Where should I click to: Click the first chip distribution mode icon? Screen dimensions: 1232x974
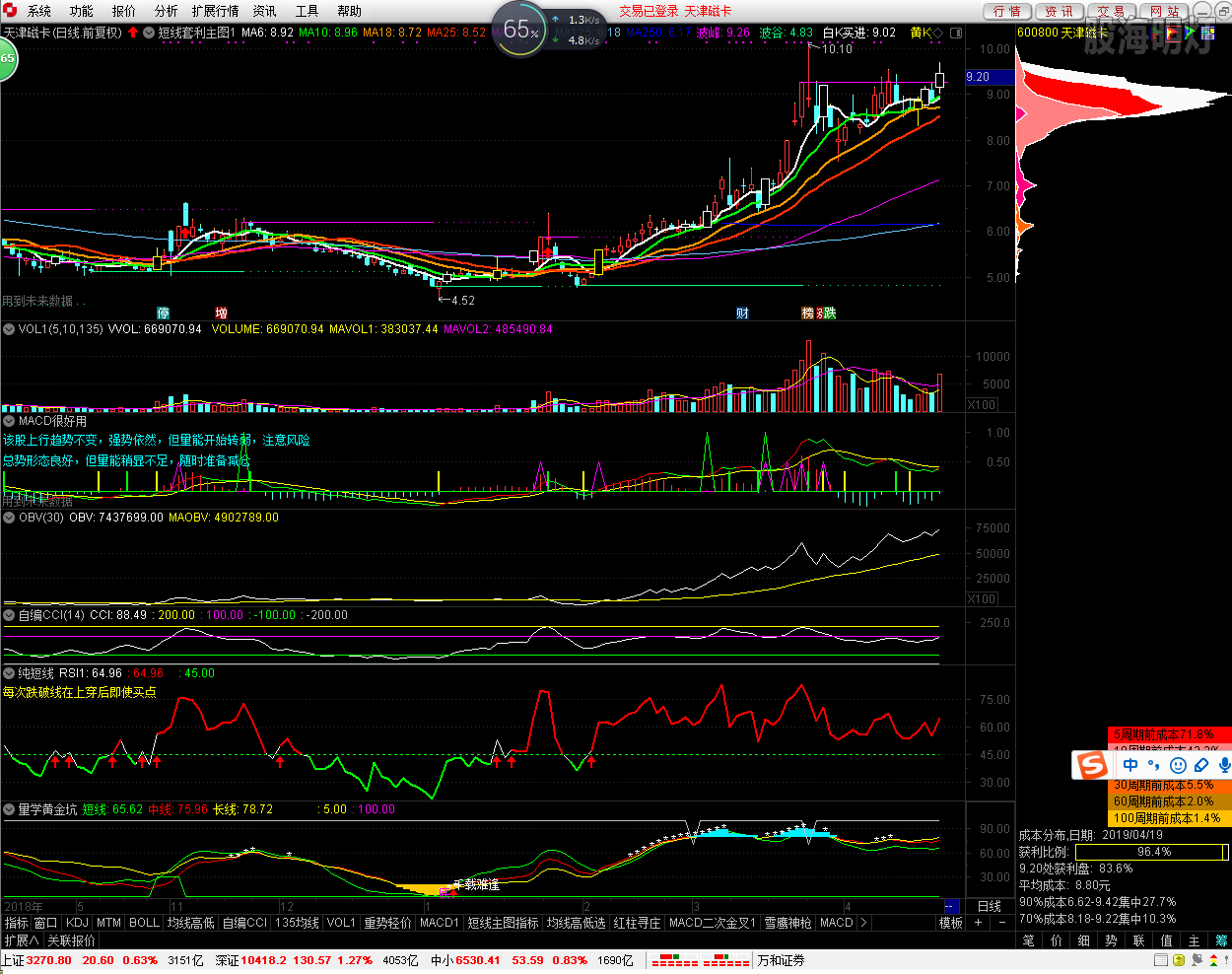[x=1154, y=33]
